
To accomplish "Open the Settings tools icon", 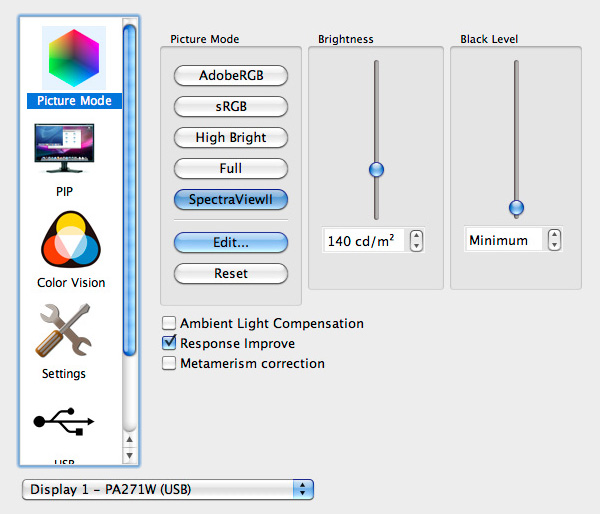I will (64, 331).
